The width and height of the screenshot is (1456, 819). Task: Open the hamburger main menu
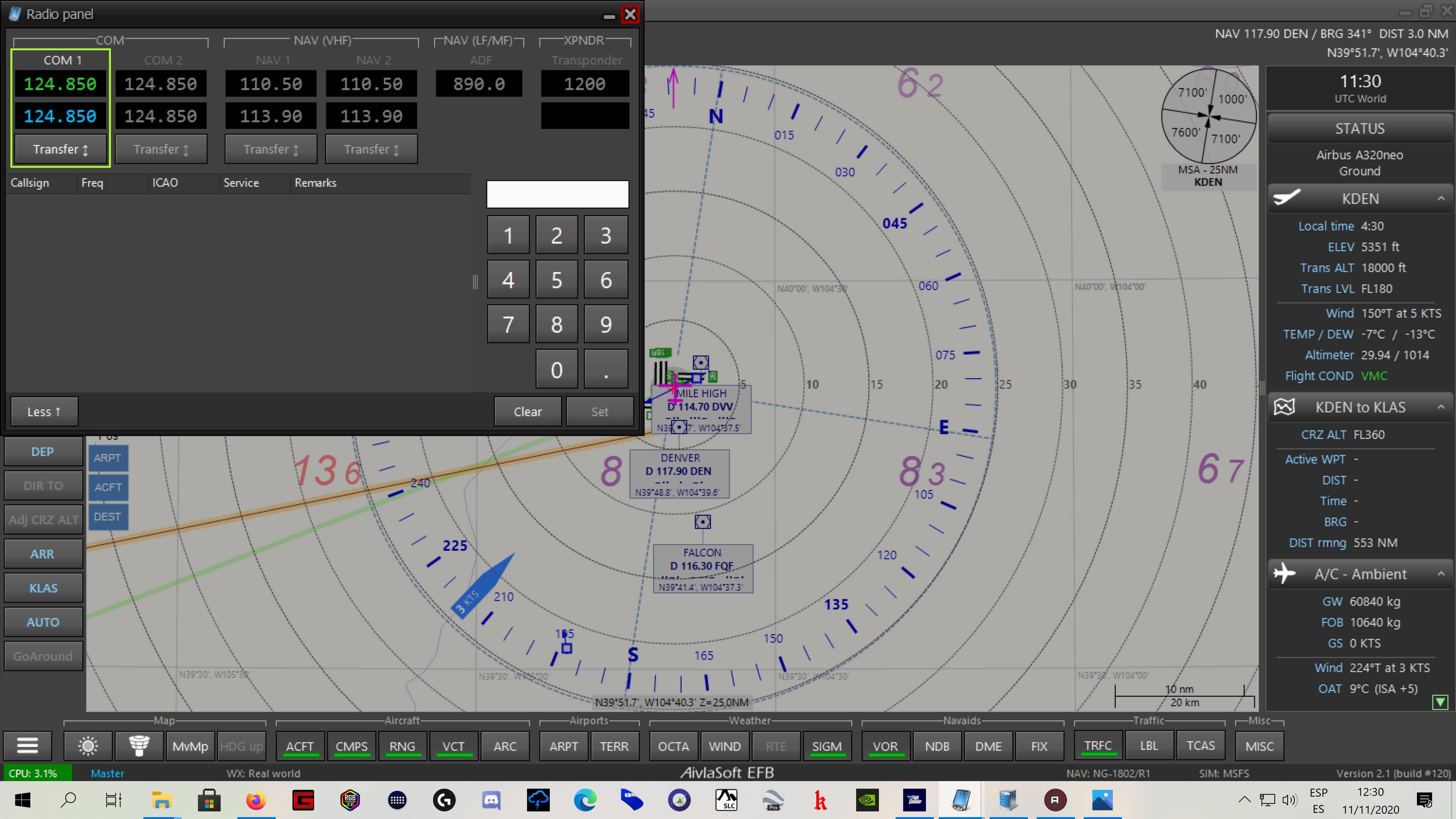[27, 746]
